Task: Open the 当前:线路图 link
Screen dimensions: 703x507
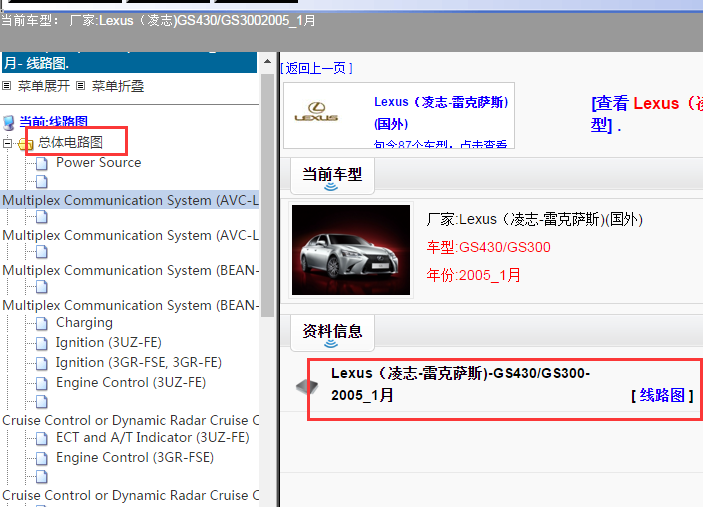Action: [53, 121]
